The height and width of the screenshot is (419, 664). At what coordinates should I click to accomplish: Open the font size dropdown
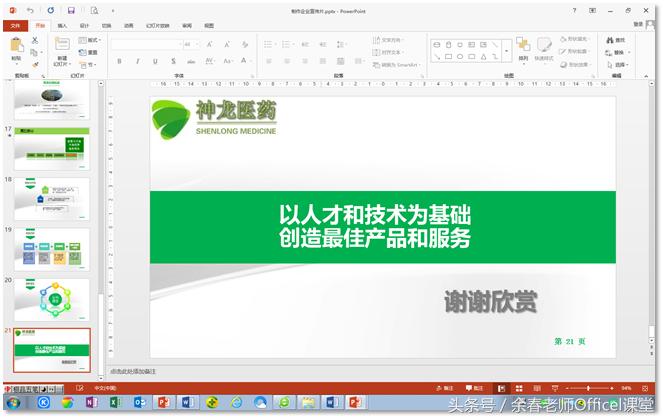coord(197,44)
